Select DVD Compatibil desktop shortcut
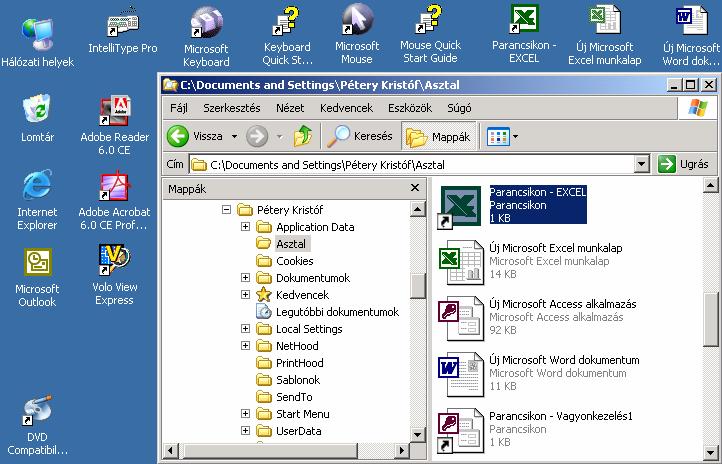The width and height of the screenshot is (722, 464). pos(37,425)
